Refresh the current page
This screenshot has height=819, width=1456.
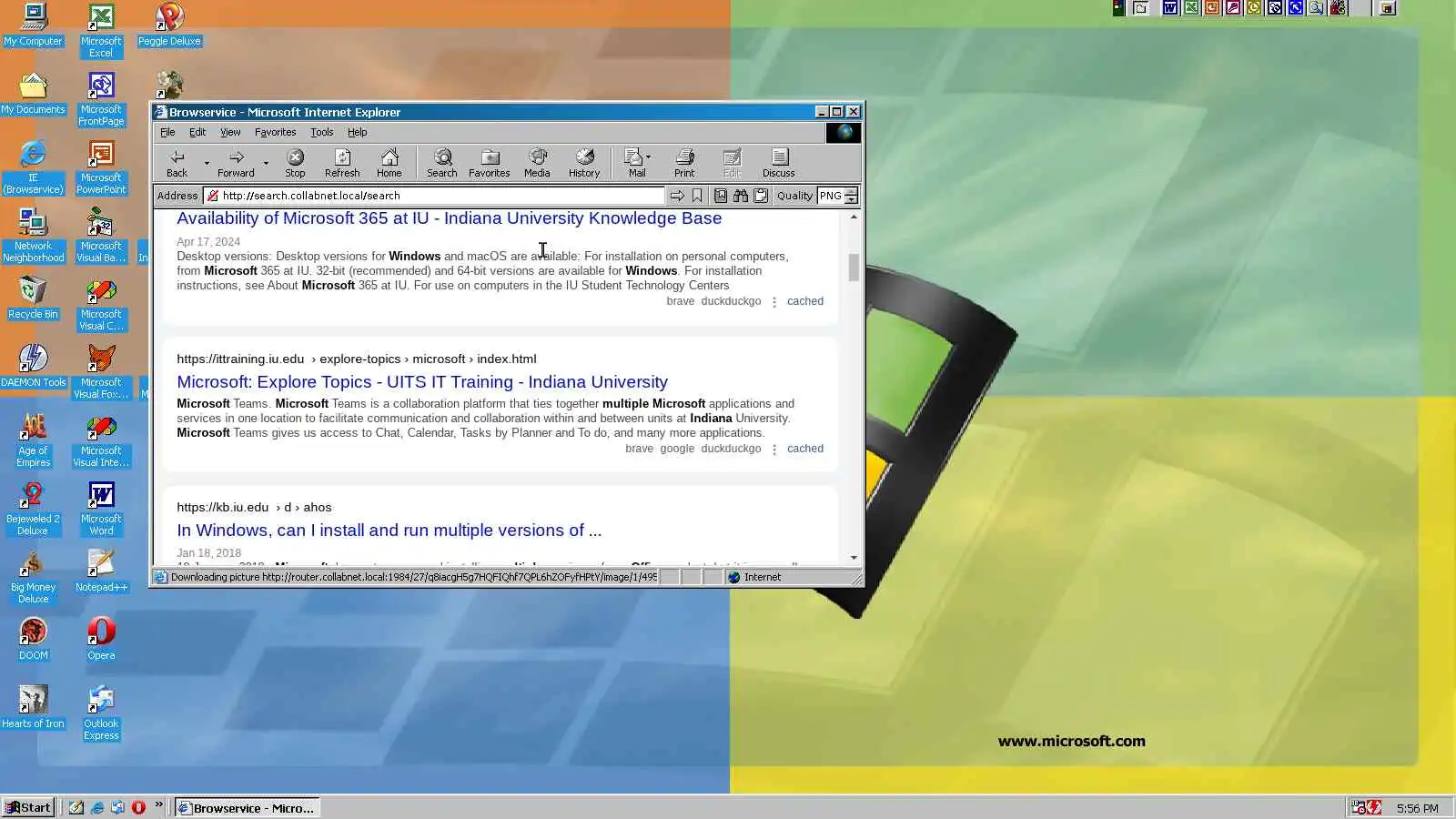tap(342, 163)
